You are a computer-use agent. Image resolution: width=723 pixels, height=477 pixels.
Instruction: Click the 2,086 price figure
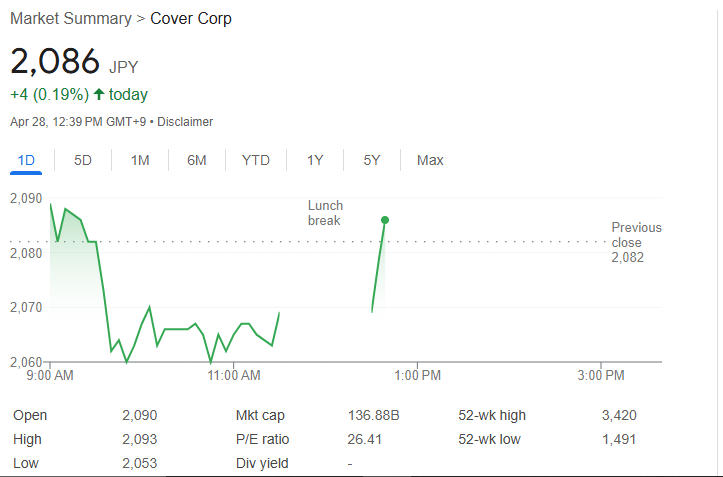coord(55,62)
